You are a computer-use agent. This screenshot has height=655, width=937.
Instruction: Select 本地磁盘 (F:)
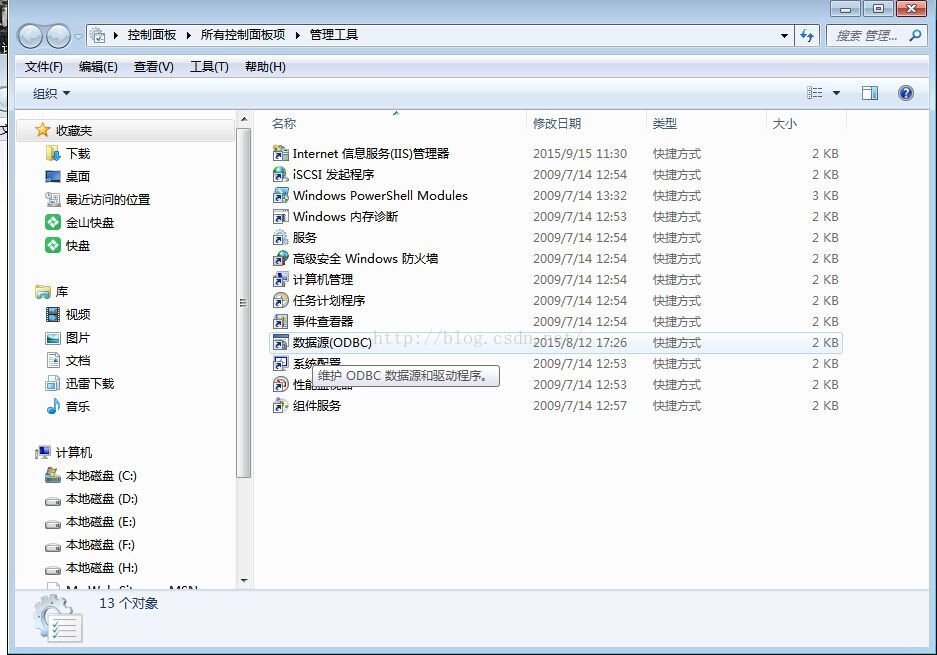coord(91,544)
